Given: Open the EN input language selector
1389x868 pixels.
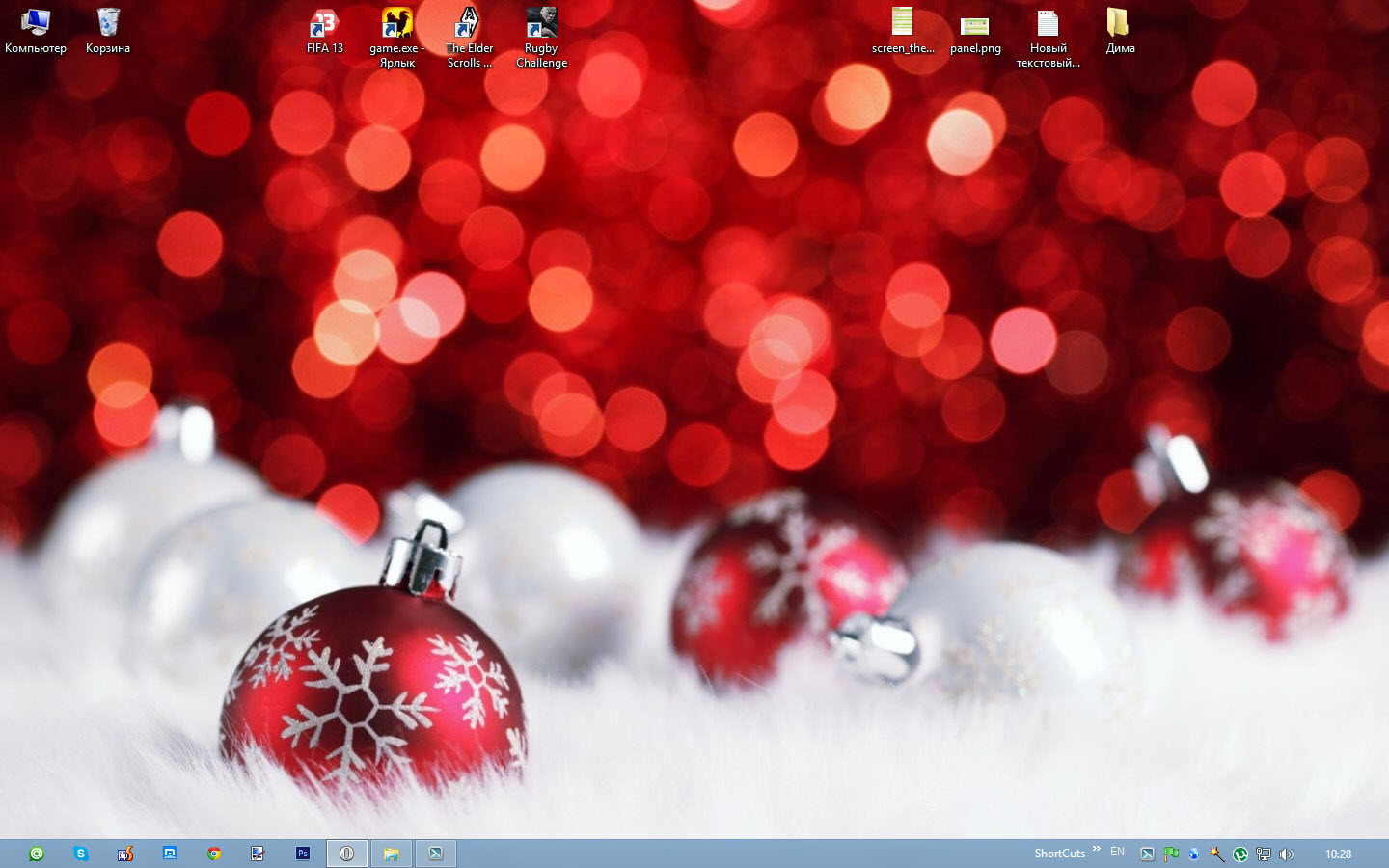Looking at the screenshot, I should coord(1117,853).
